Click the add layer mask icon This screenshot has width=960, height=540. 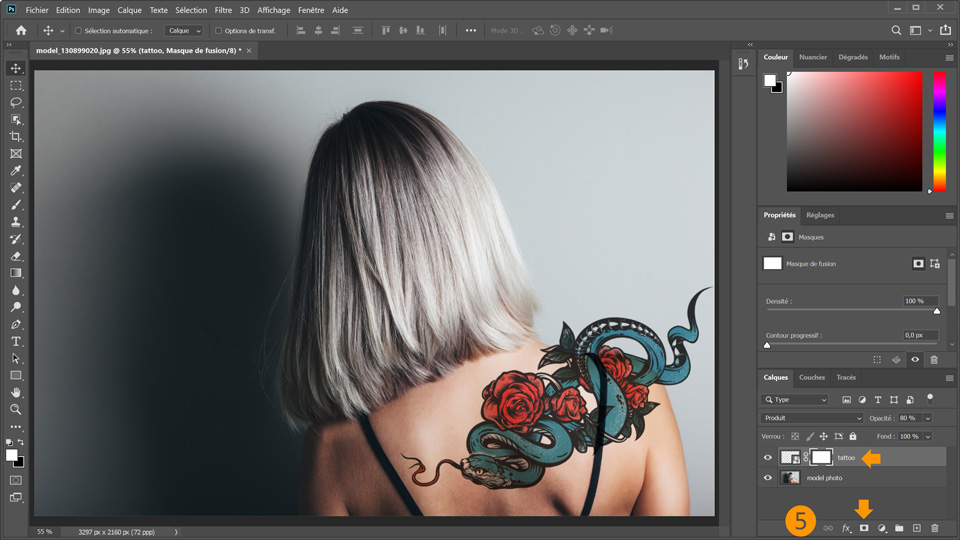tap(864, 528)
